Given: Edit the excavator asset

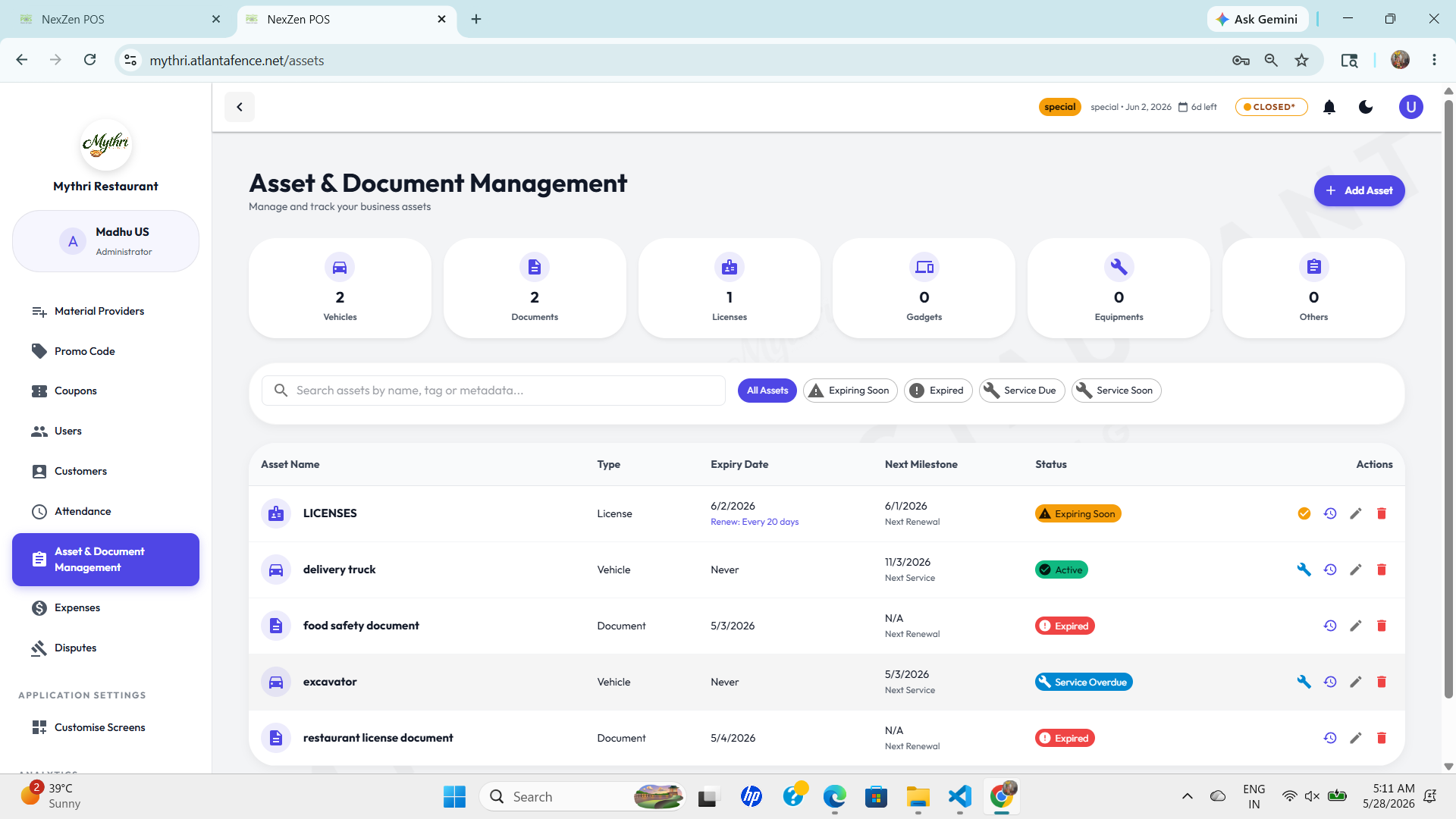Looking at the screenshot, I should pos(1356,682).
